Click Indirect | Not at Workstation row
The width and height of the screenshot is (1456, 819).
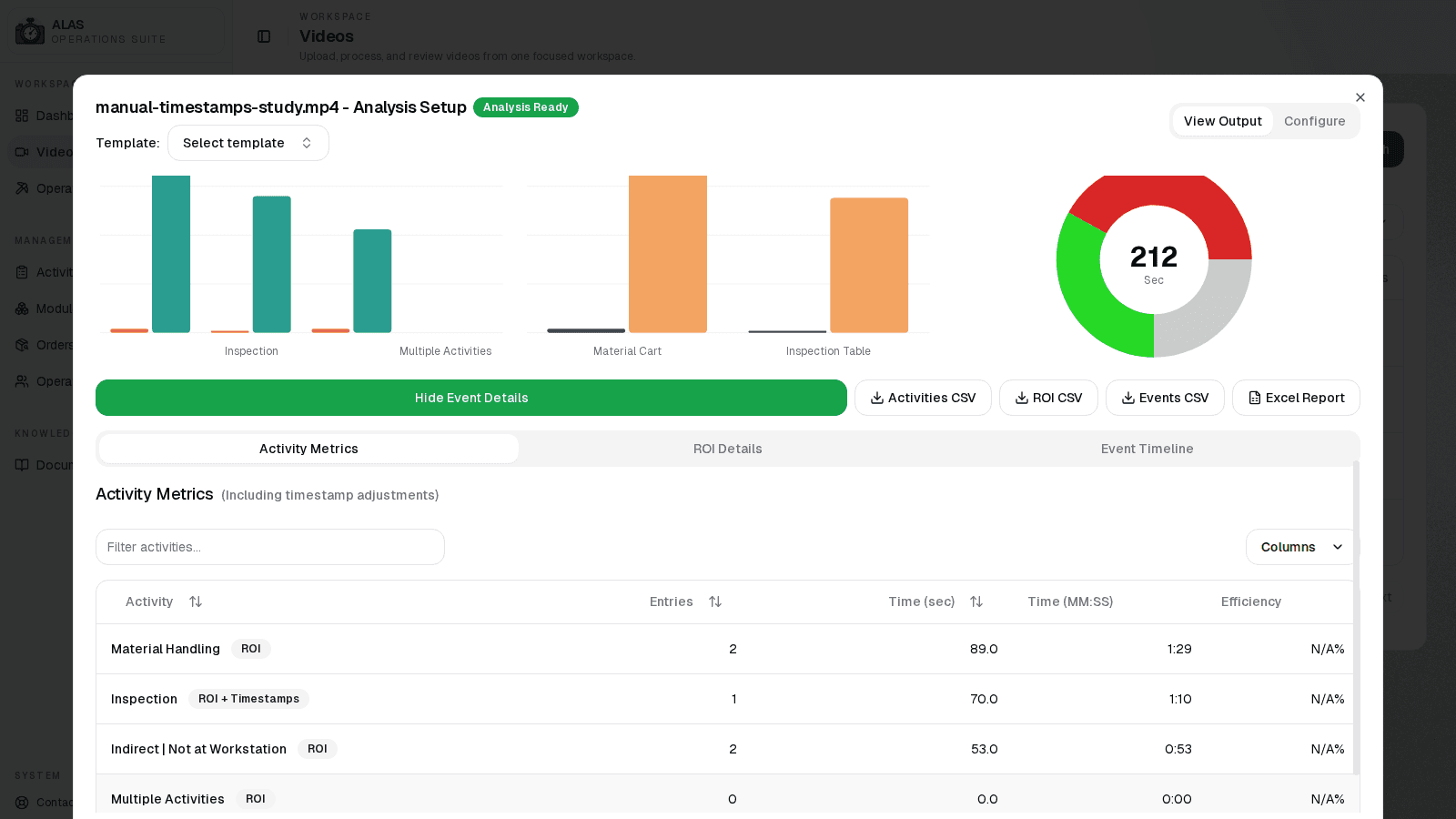(x=725, y=749)
